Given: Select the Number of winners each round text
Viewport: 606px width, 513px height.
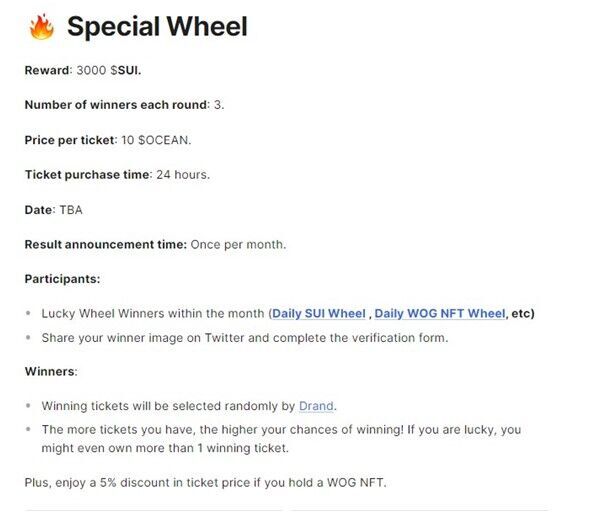Looking at the screenshot, I should (116, 105).
